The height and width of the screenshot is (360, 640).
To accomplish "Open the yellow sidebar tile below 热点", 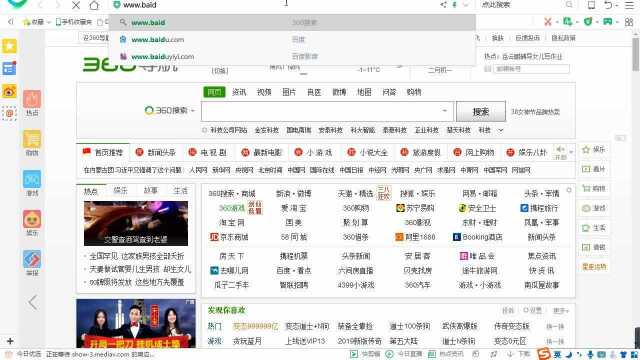I will click(32, 143).
